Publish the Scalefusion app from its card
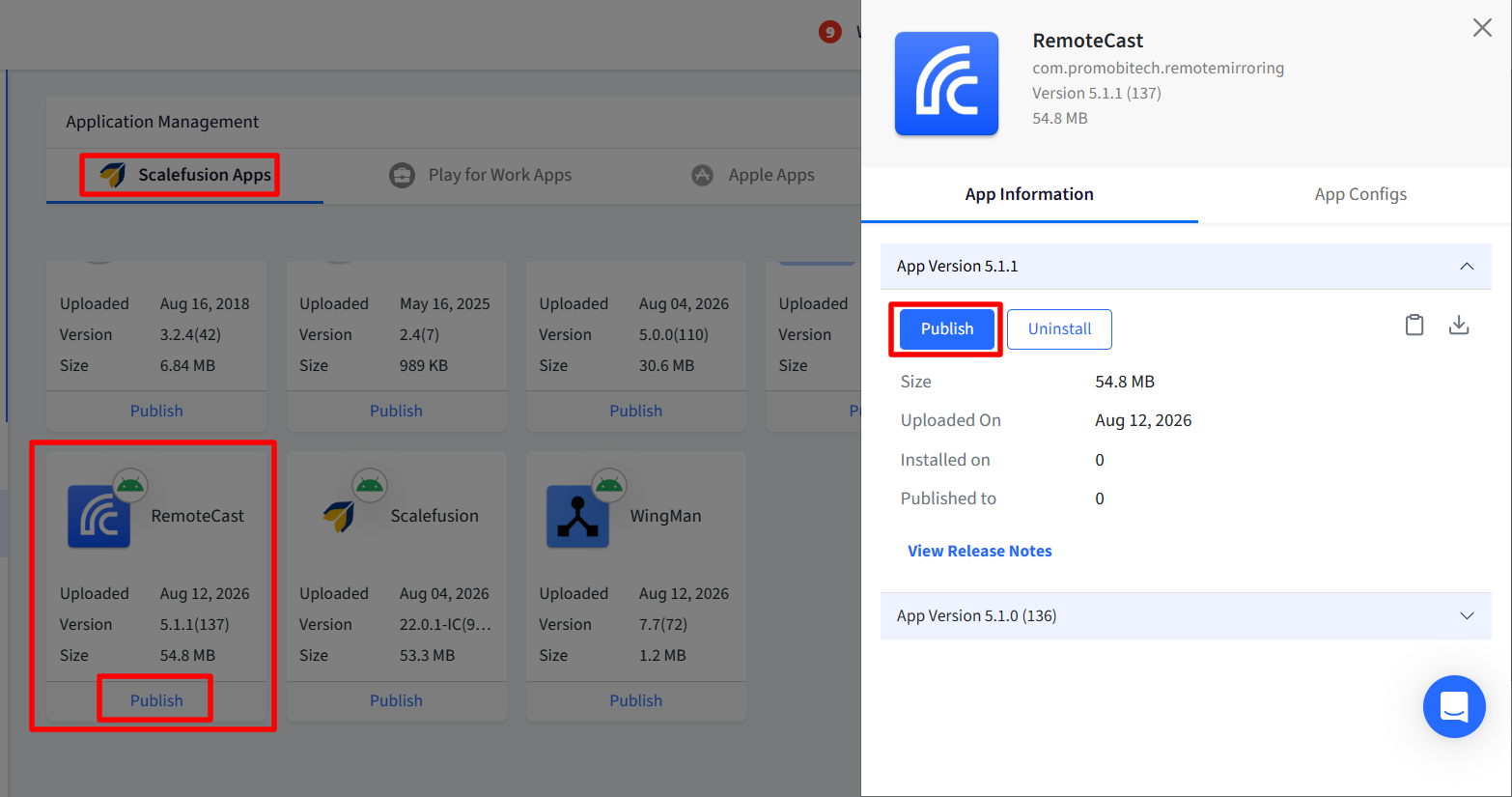 click(x=396, y=700)
